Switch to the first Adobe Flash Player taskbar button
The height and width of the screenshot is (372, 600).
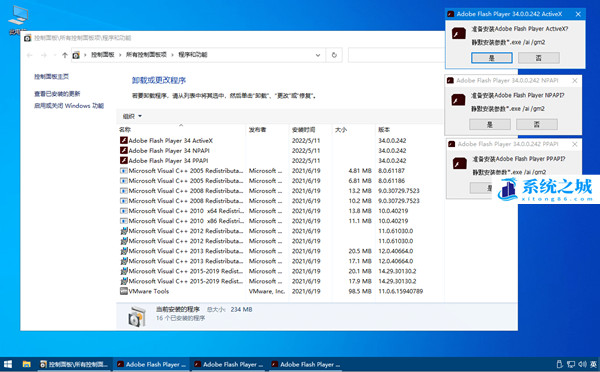pos(152,364)
